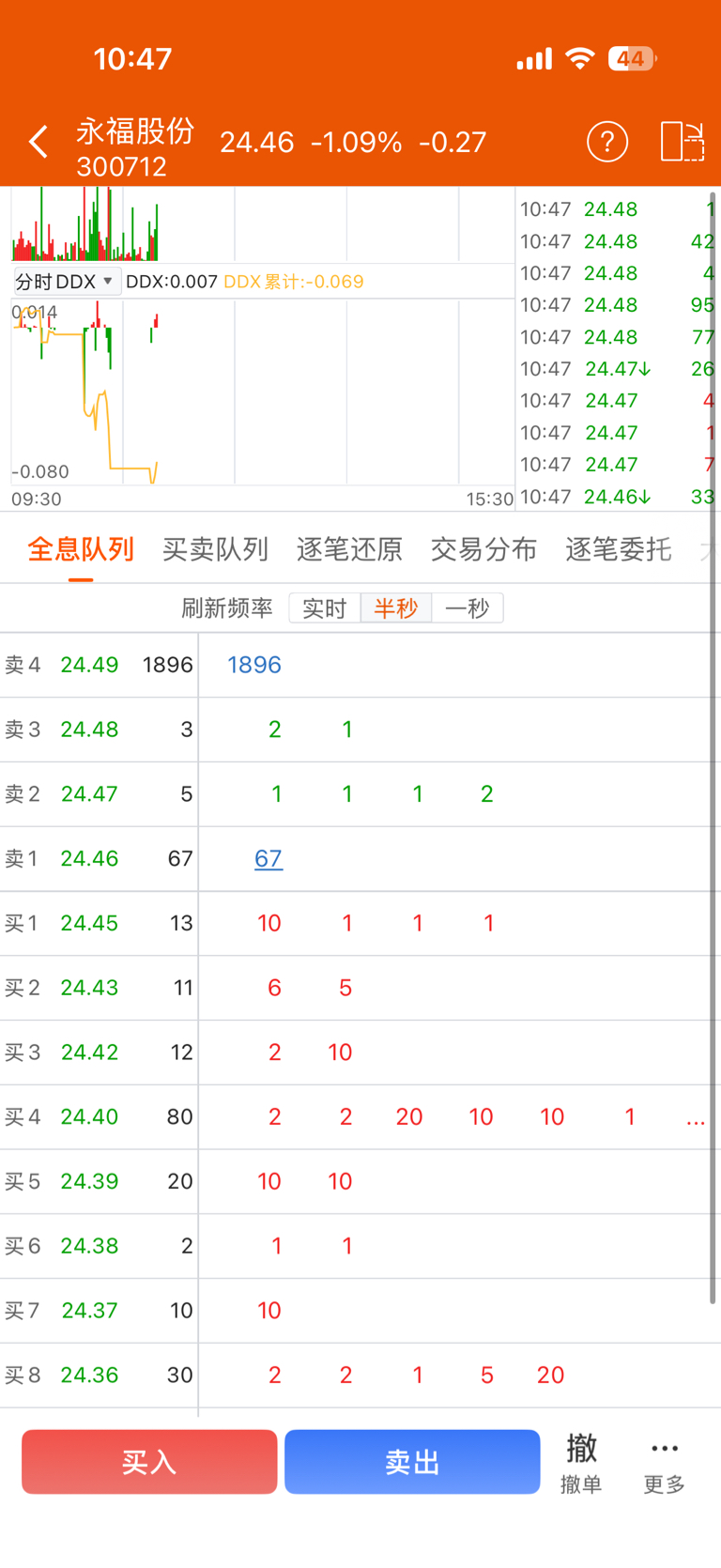Tap the split-screen layout icon
Viewport: 721px width, 1568px height.
point(683,142)
